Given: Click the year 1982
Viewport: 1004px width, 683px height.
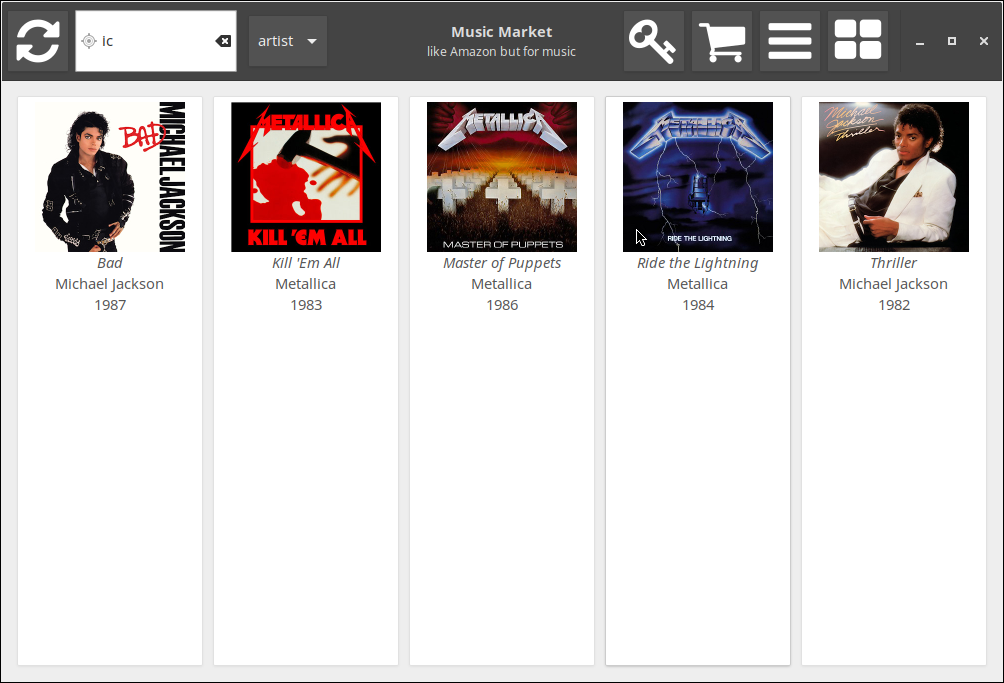Looking at the screenshot, I should [x=894, y=305].
